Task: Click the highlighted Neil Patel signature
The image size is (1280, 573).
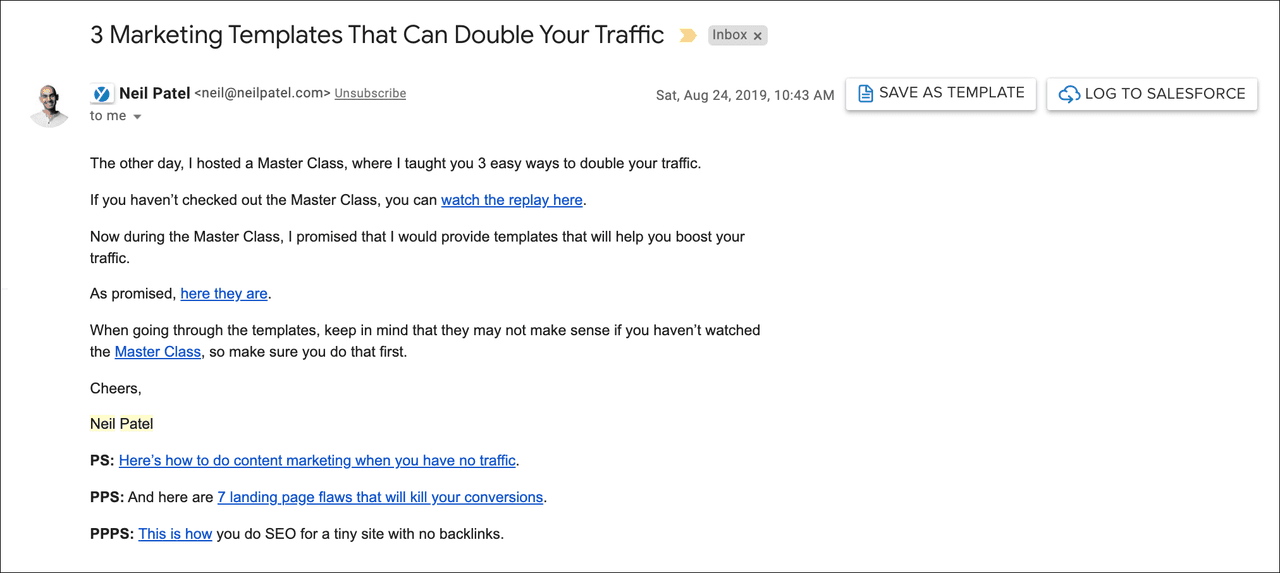Action: tap(121, 424)
